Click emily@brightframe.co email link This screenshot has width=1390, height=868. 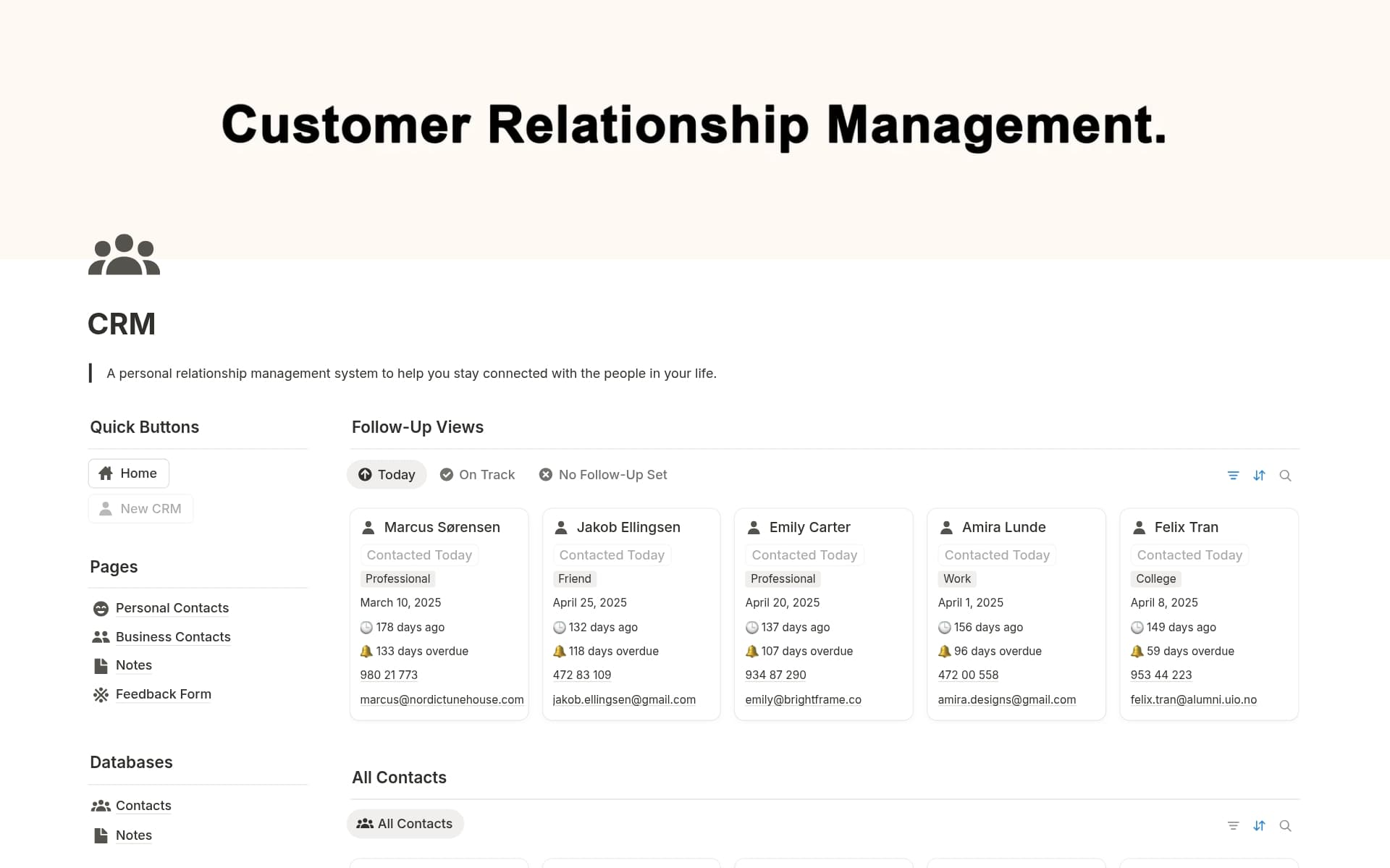(804, 699)
